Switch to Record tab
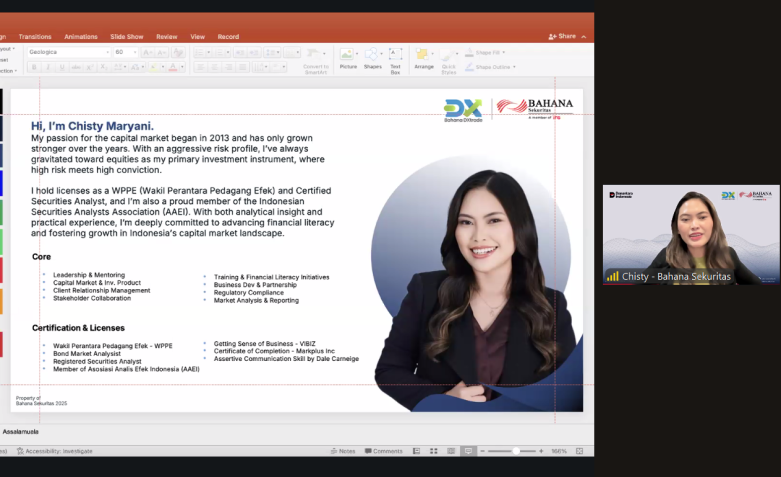Image resolution: width=781 pixels, height=477 pixels. [228, 37]
